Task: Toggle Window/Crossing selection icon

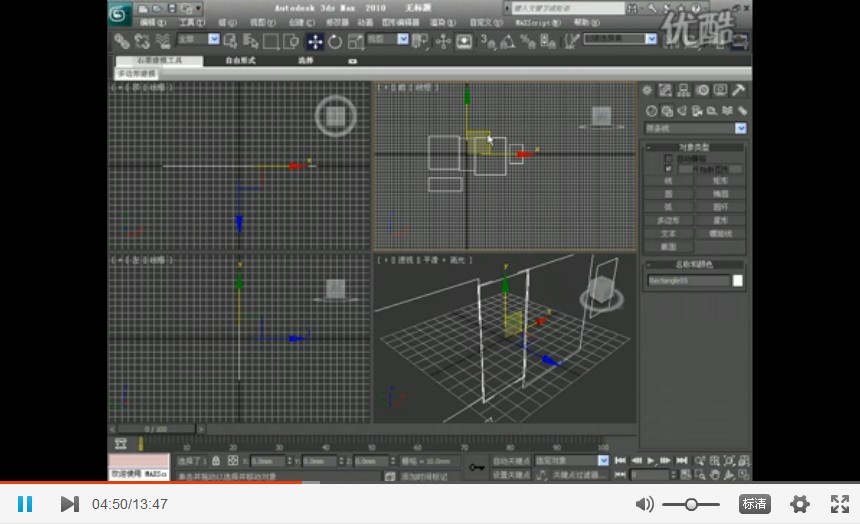Action: coord(291,41)
